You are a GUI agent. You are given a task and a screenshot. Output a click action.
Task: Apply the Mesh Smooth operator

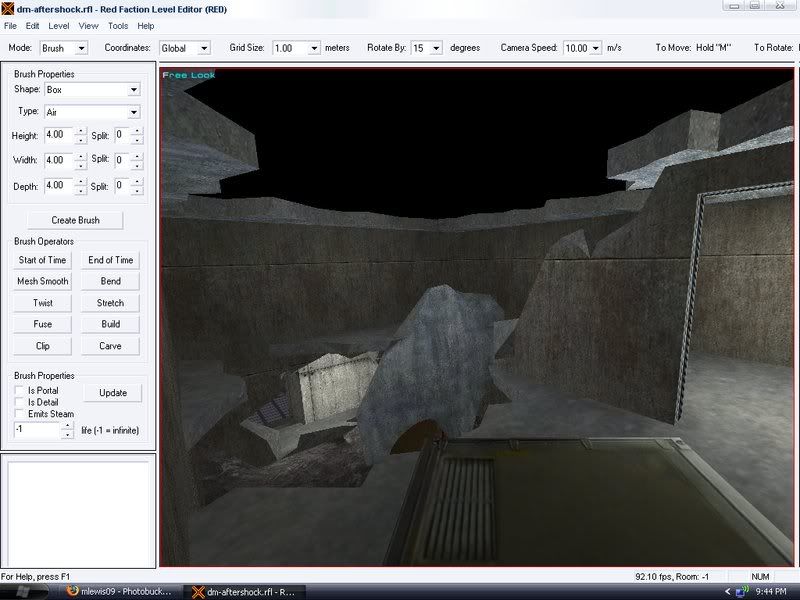coord(42,281)
